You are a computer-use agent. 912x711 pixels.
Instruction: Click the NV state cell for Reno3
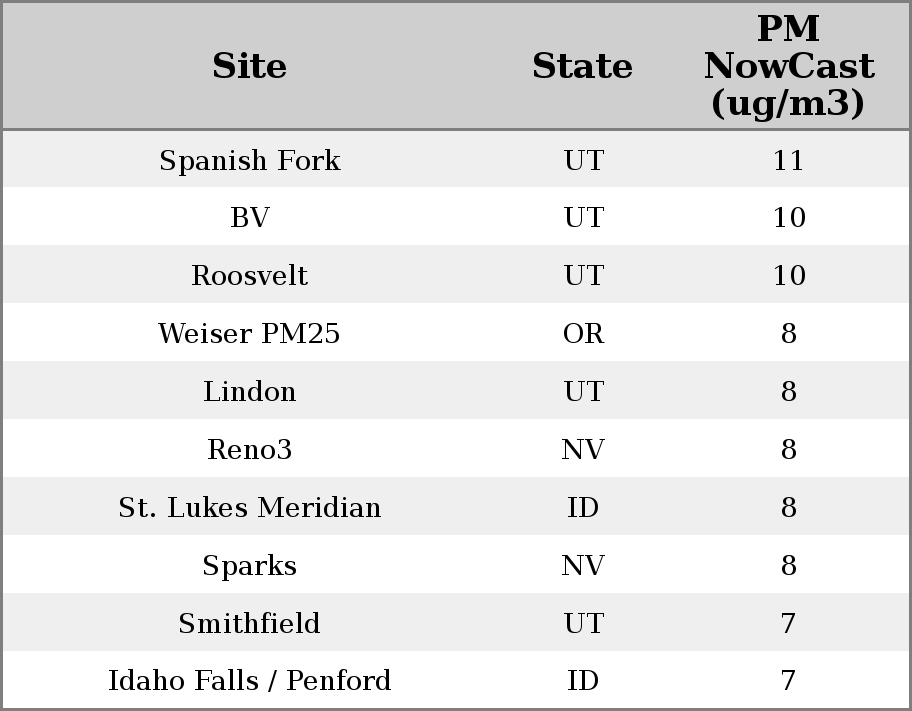click(x=583, y=450)
